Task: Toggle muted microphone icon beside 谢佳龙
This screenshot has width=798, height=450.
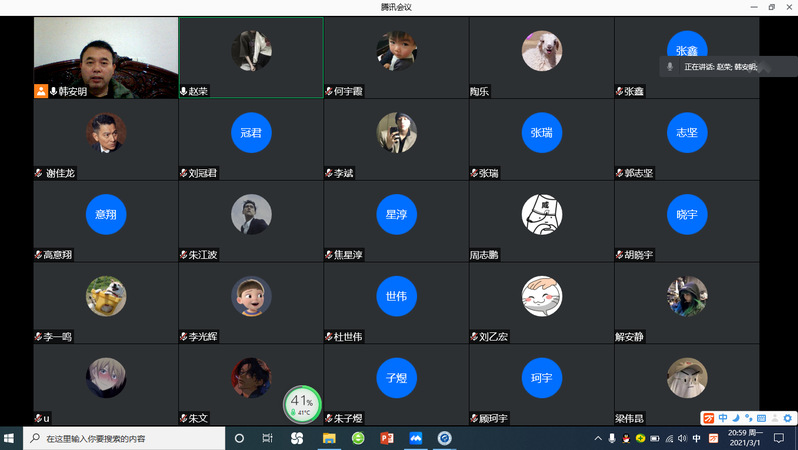Action: 39,173
